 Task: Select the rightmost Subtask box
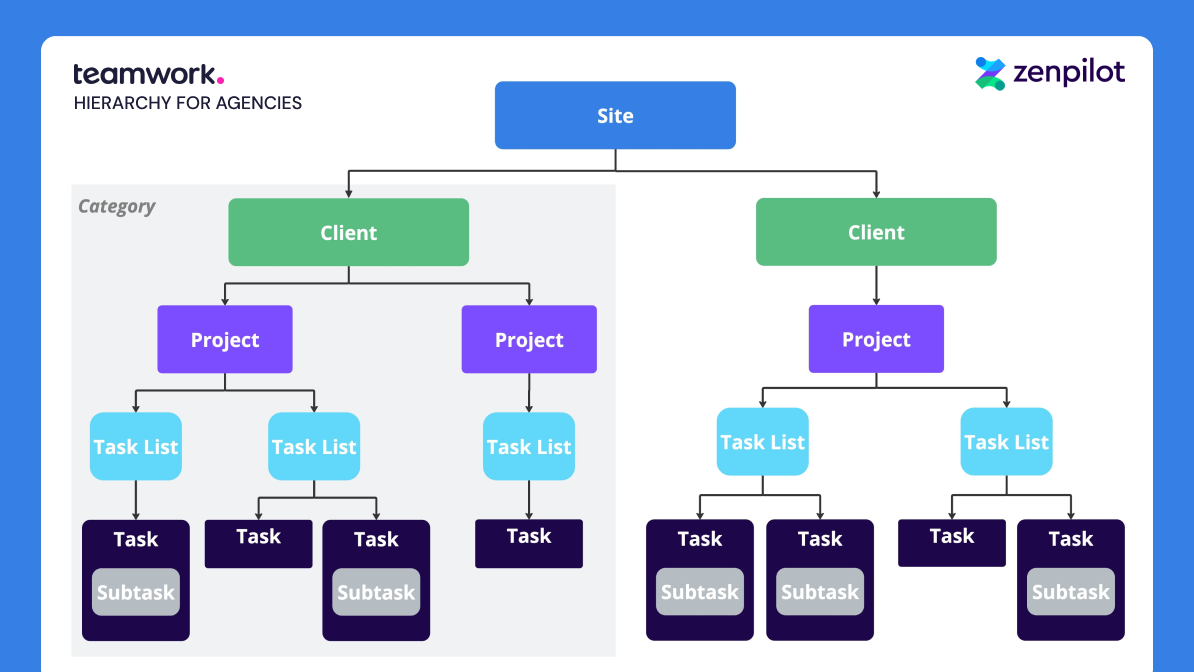click(1070, 592)
